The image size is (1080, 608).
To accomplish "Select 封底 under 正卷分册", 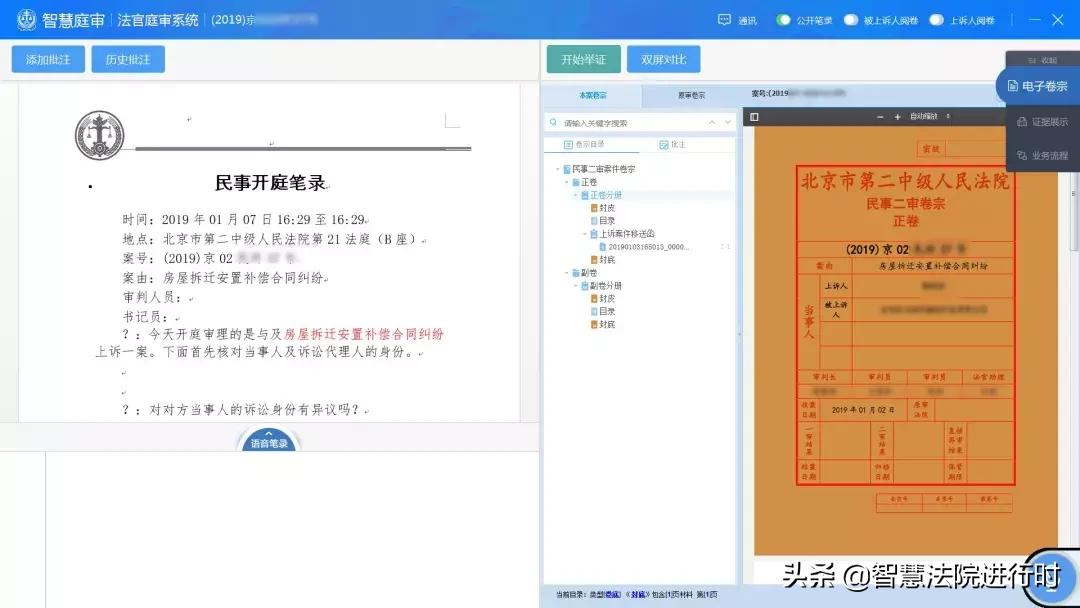I will click(x=607, y=260).
